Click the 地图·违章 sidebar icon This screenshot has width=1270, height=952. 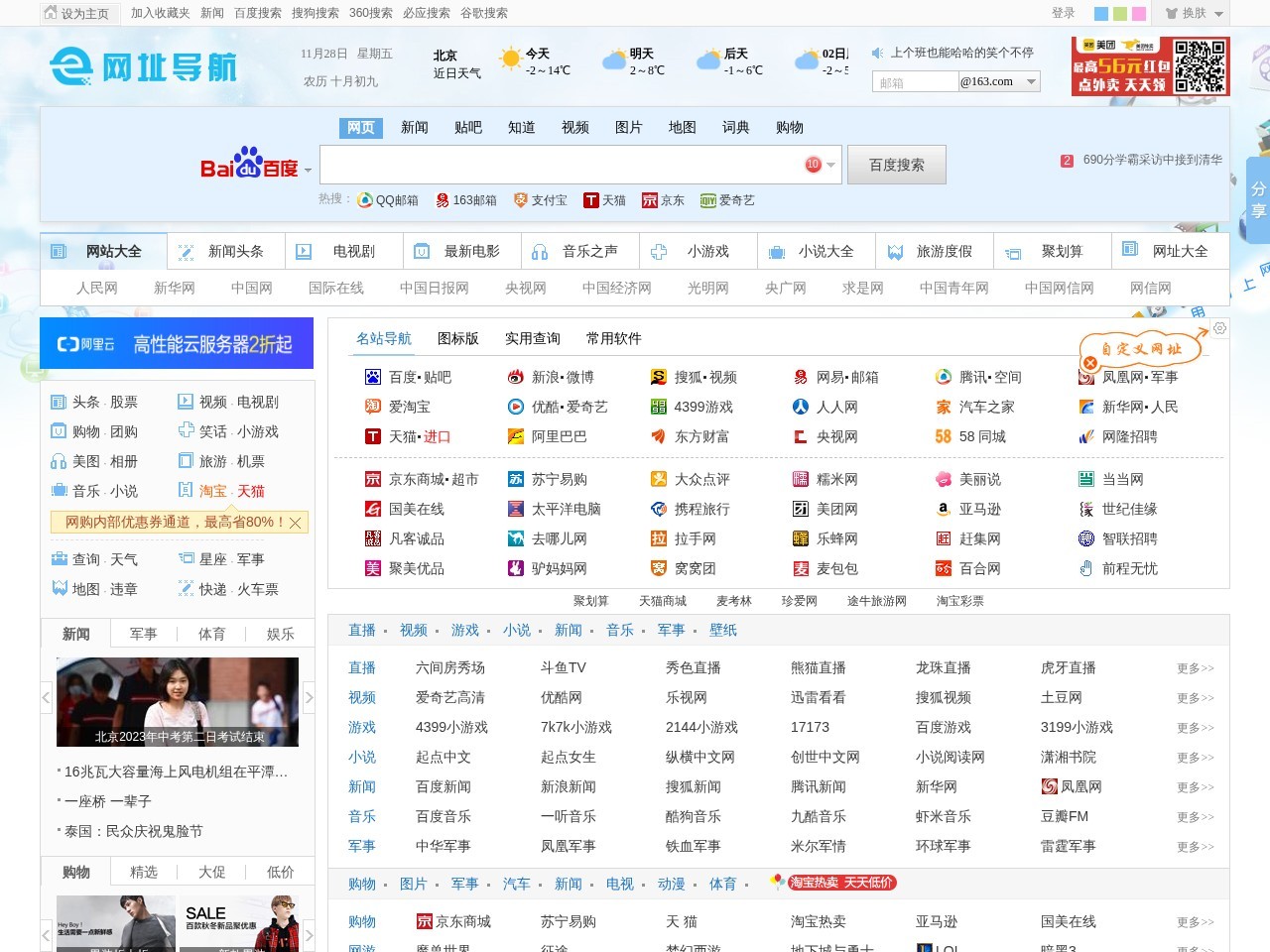[60, 588]
